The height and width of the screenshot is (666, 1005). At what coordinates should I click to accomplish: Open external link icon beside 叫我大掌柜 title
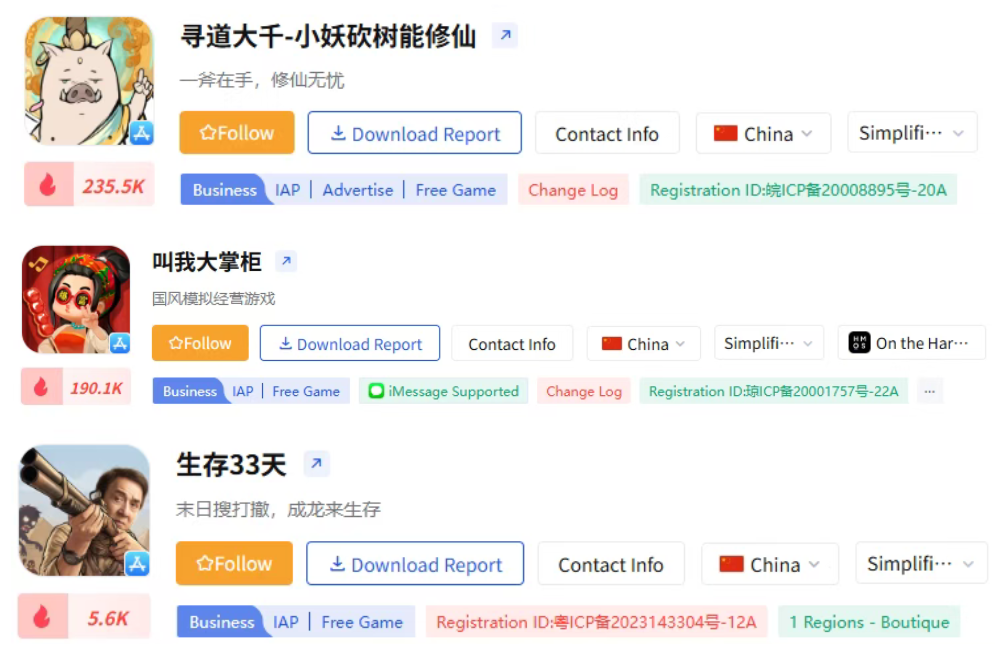tap(286, 261)
